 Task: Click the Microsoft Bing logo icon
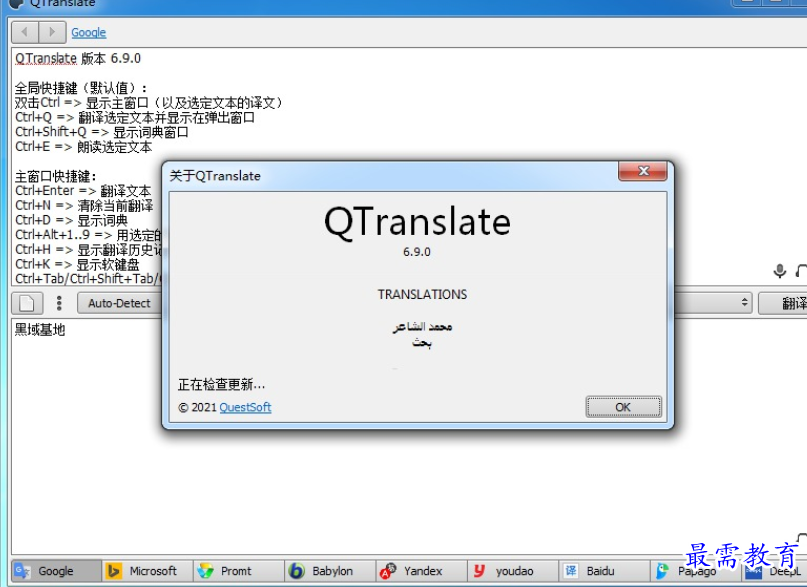[113, 571]
